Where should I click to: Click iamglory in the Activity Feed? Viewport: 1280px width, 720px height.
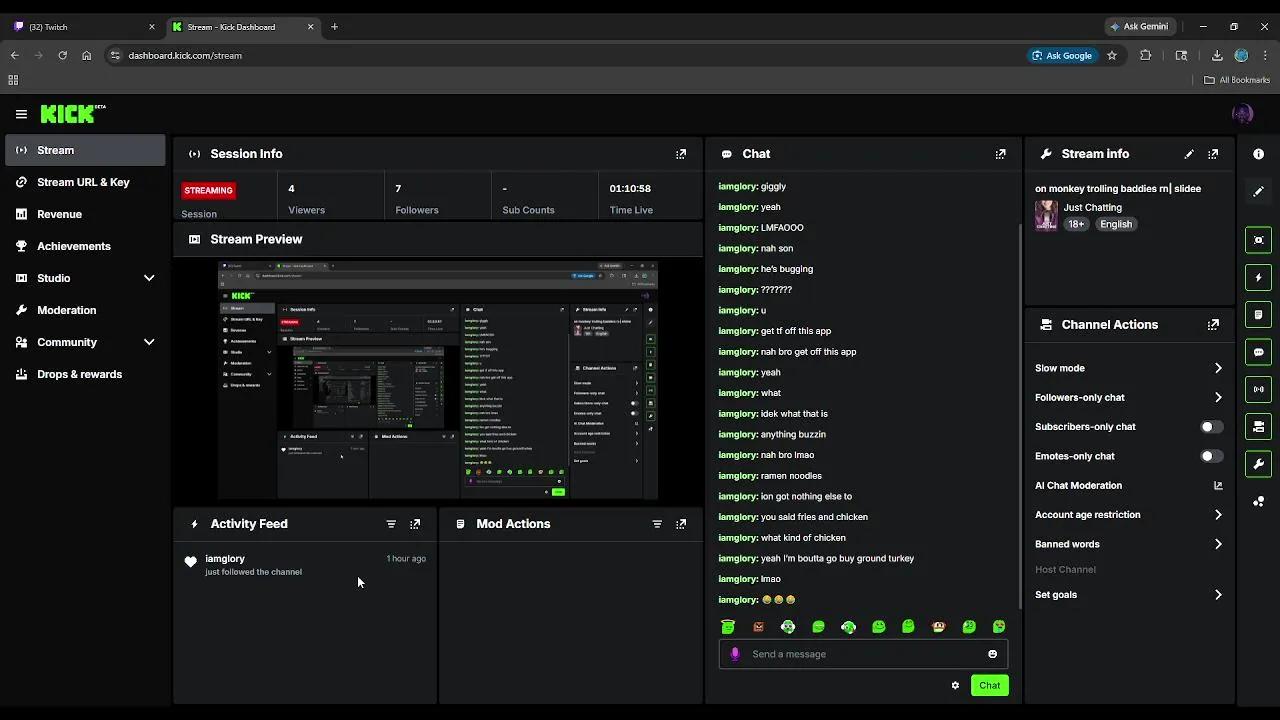point(225,559)
